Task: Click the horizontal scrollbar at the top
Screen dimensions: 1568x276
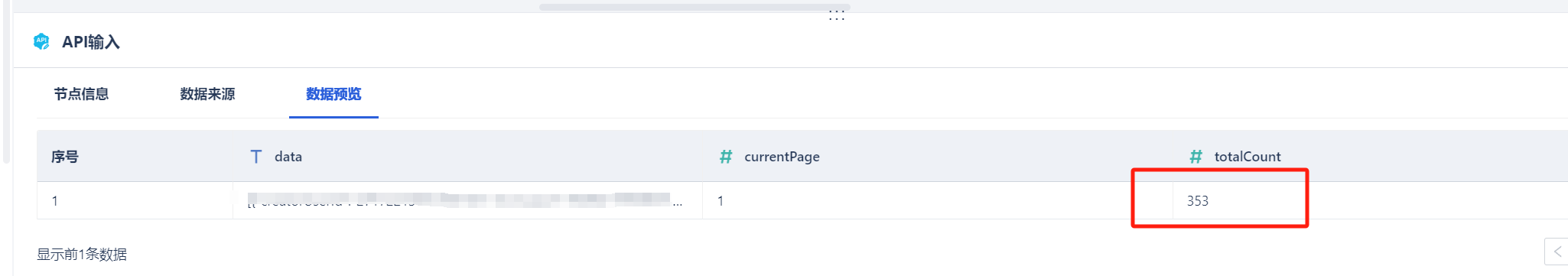Action: [x=695, y=7]
